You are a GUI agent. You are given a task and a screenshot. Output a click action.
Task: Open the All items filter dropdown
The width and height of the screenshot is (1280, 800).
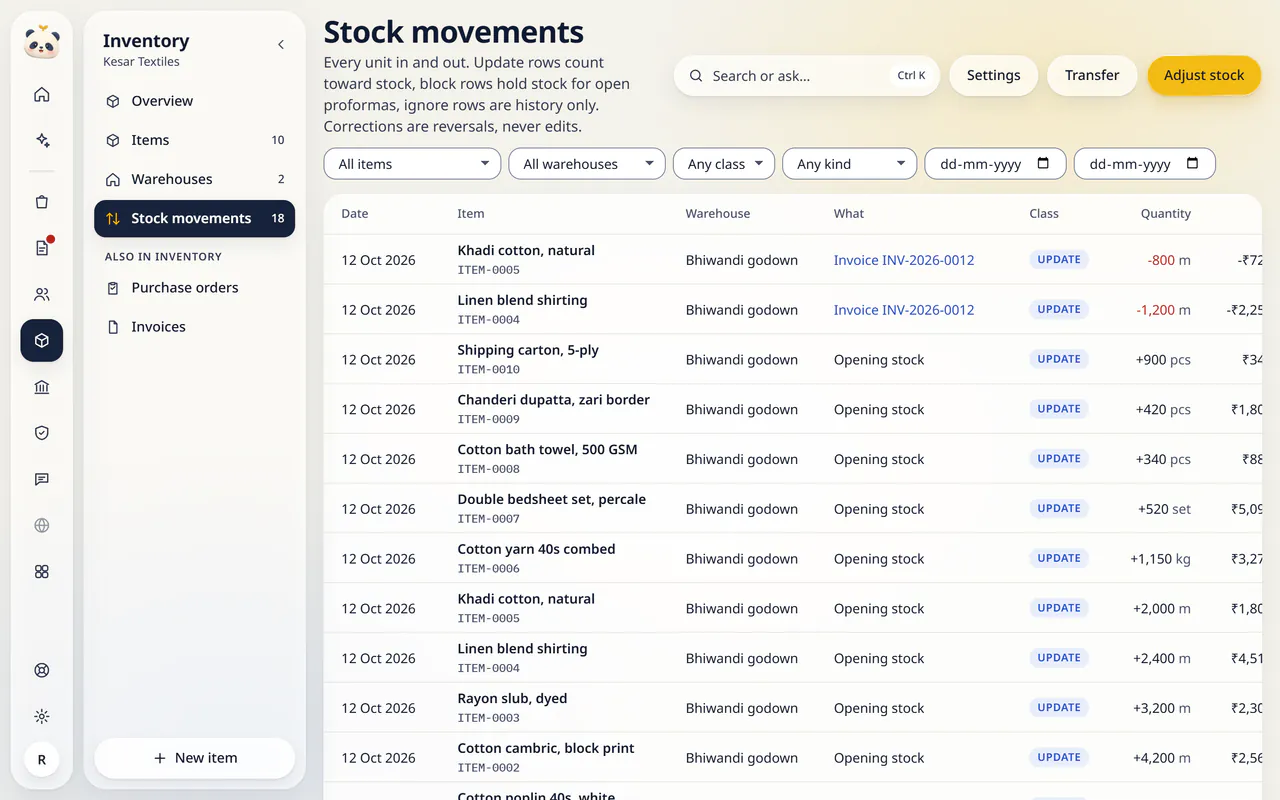pyautogui.click(x=412, y=164)
